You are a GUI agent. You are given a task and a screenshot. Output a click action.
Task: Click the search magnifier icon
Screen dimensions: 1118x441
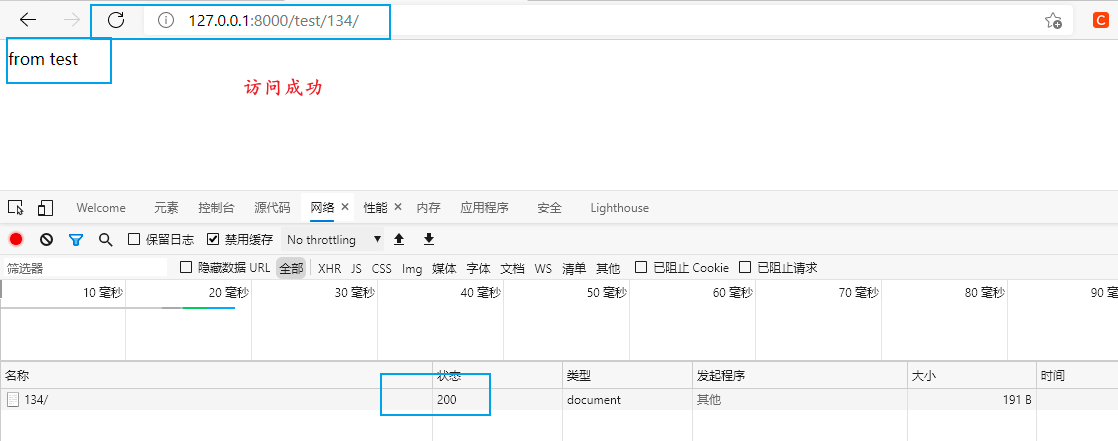(106, 239)
